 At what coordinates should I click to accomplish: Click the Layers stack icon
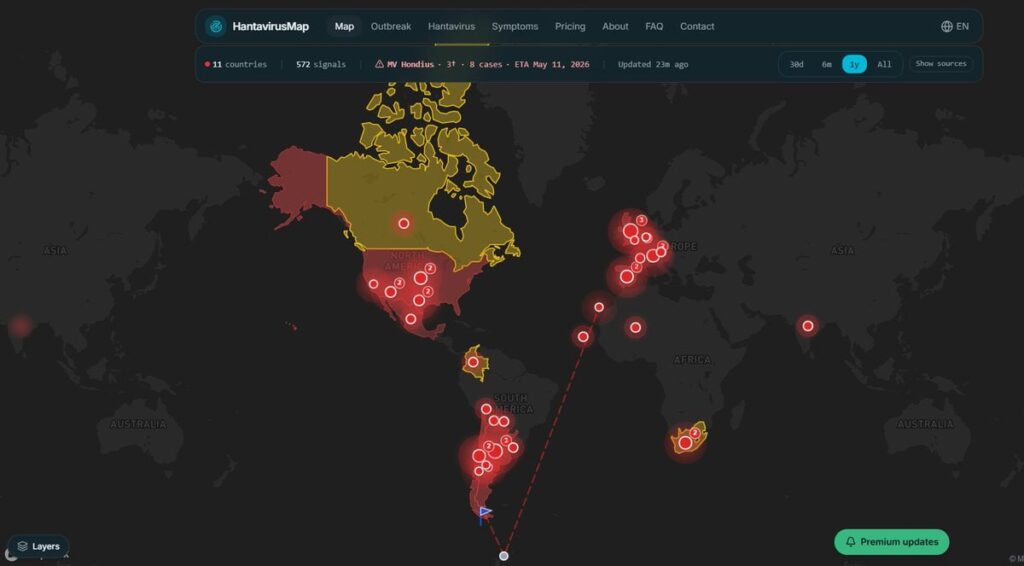point(22,546)
